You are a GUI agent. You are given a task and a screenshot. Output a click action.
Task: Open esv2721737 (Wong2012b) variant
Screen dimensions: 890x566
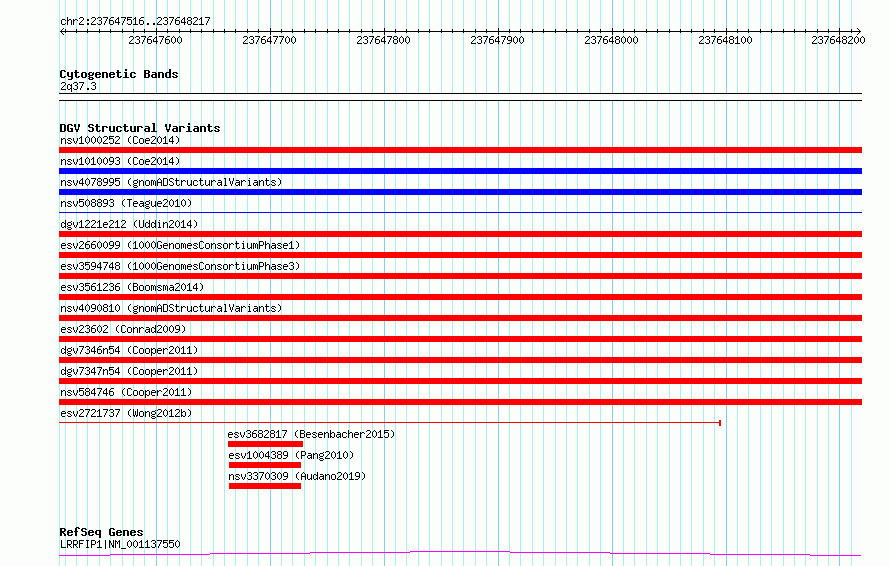coord(126,413)
